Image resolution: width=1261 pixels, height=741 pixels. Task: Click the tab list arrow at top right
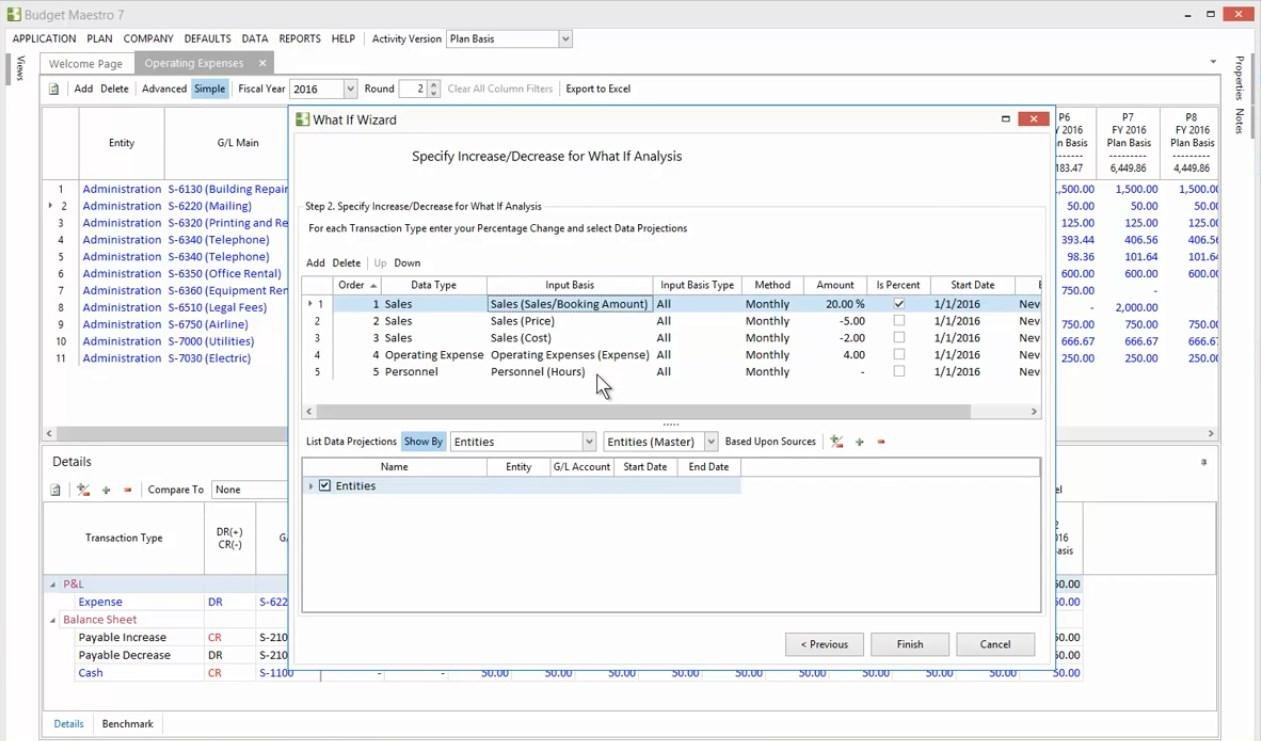pyautogui.click(x=1213, y=62)
